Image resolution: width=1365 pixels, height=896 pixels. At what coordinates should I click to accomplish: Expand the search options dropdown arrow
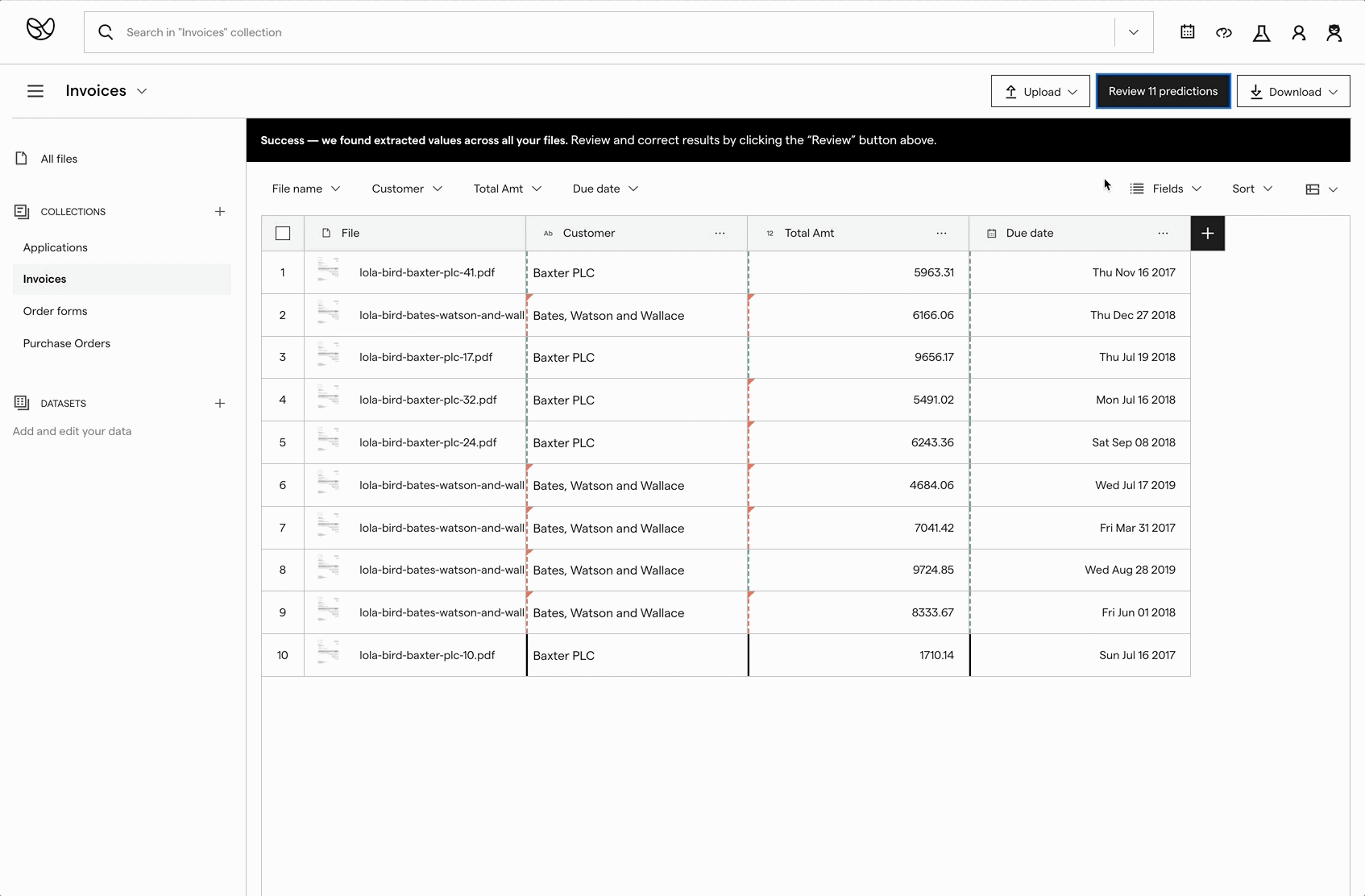coord(1134,32)
